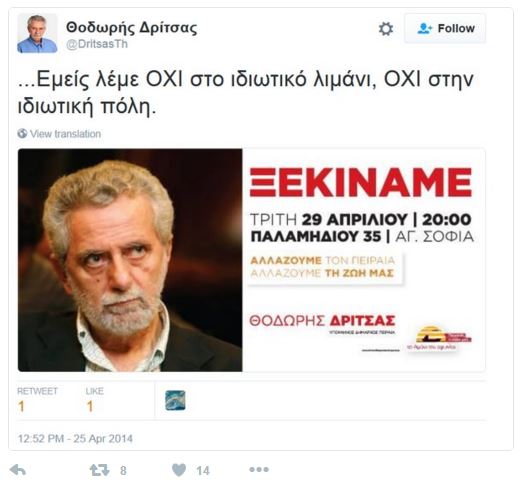Viewport: 525px width, 491px height.
Task: Retweet using the arrows icon
Action: (x=99, y=470)
